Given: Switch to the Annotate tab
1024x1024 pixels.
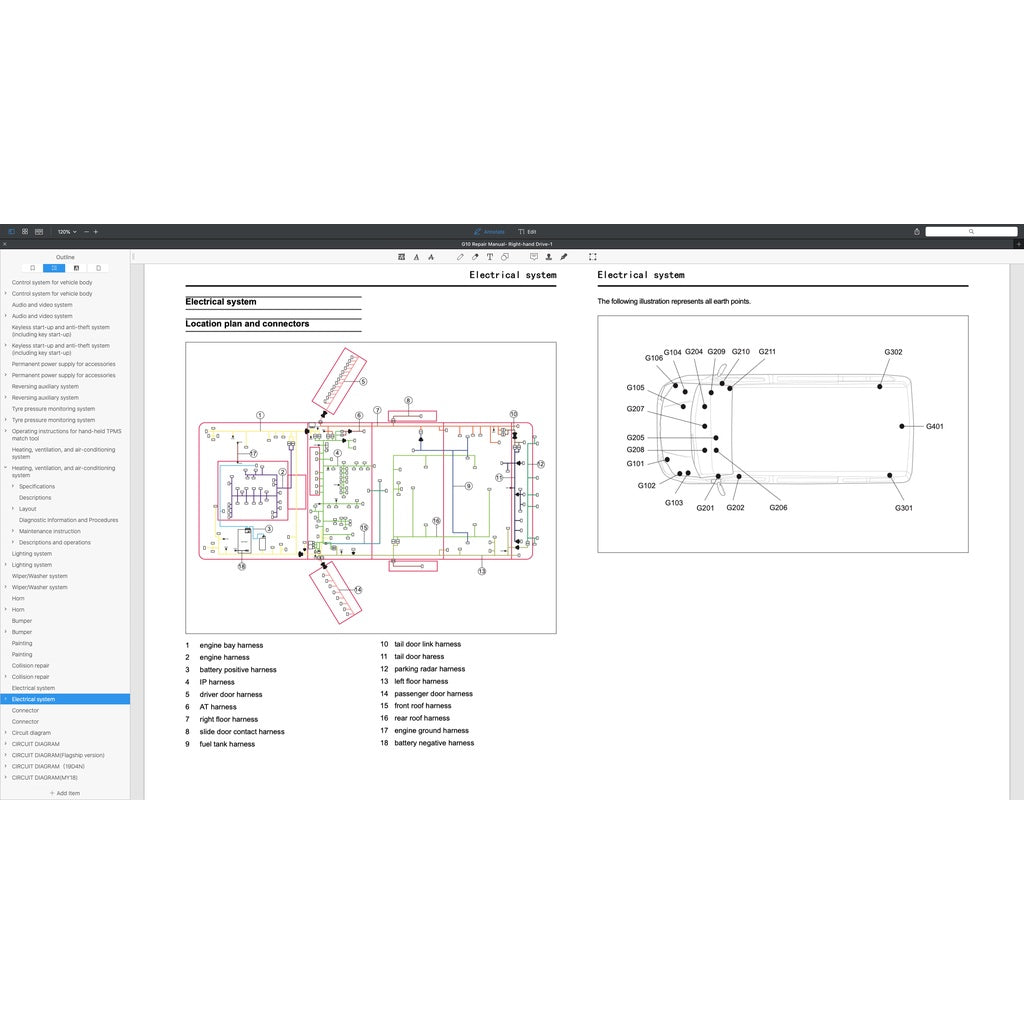Looking at the screenshot, I should 490,231.
